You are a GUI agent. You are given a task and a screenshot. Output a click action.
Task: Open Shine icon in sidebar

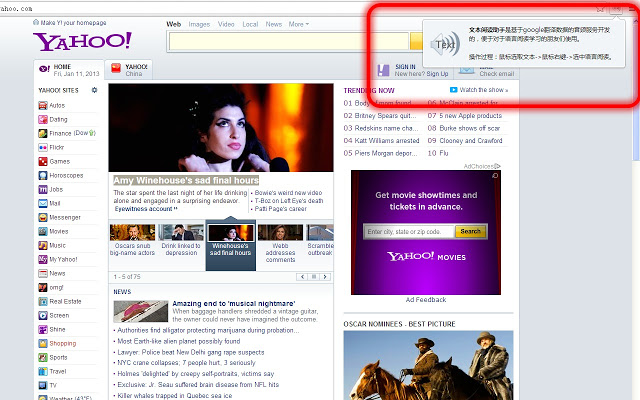[43, 329]
